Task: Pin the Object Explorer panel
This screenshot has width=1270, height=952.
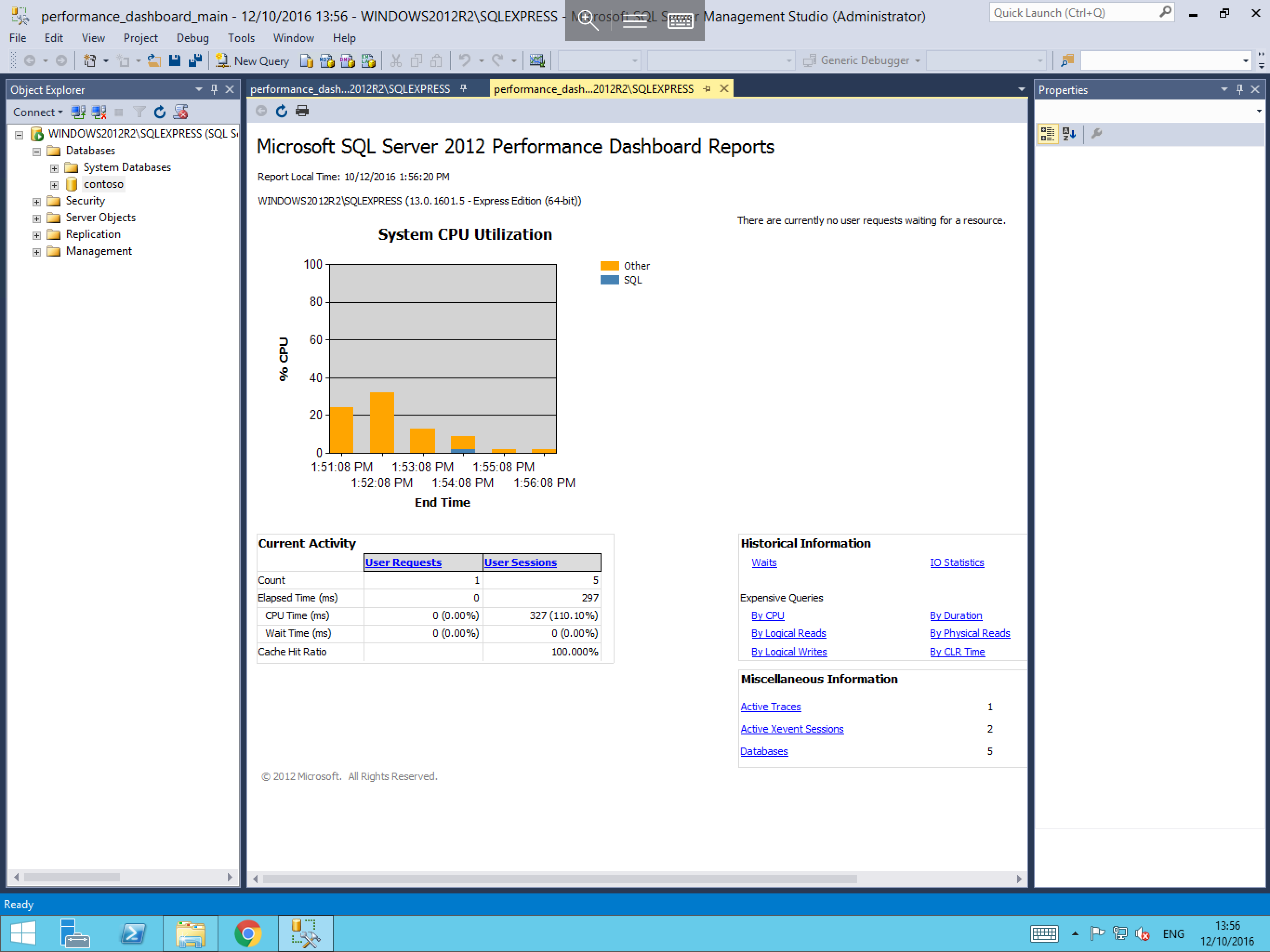Action: (214, 89)
